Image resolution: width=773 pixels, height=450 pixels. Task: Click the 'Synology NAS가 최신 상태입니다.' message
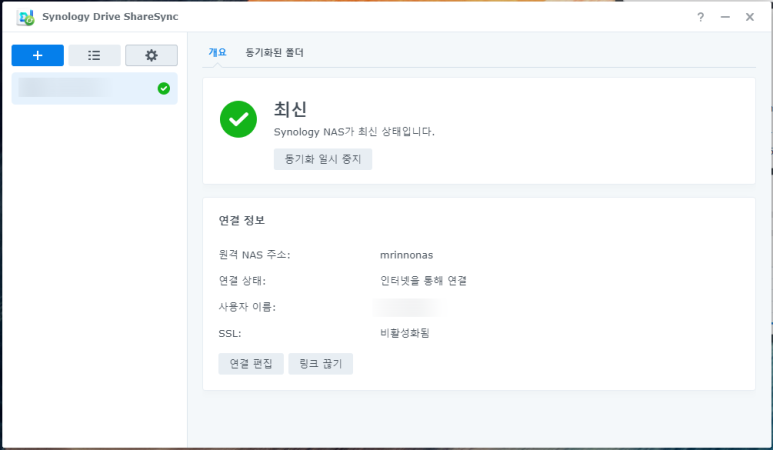coord(354,132)
